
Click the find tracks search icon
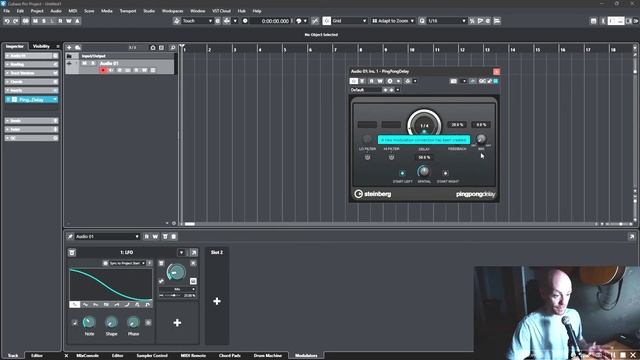[173, 48]
